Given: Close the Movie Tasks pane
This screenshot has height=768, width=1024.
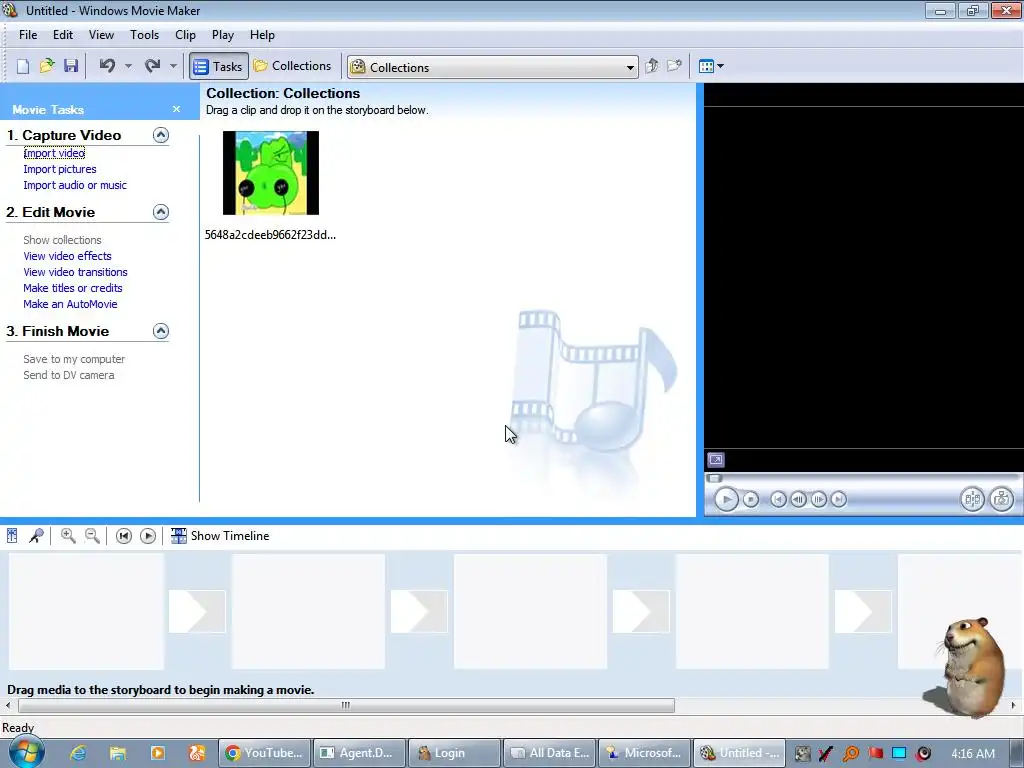Looking at the screenshot, I should (x=176, y=109).
